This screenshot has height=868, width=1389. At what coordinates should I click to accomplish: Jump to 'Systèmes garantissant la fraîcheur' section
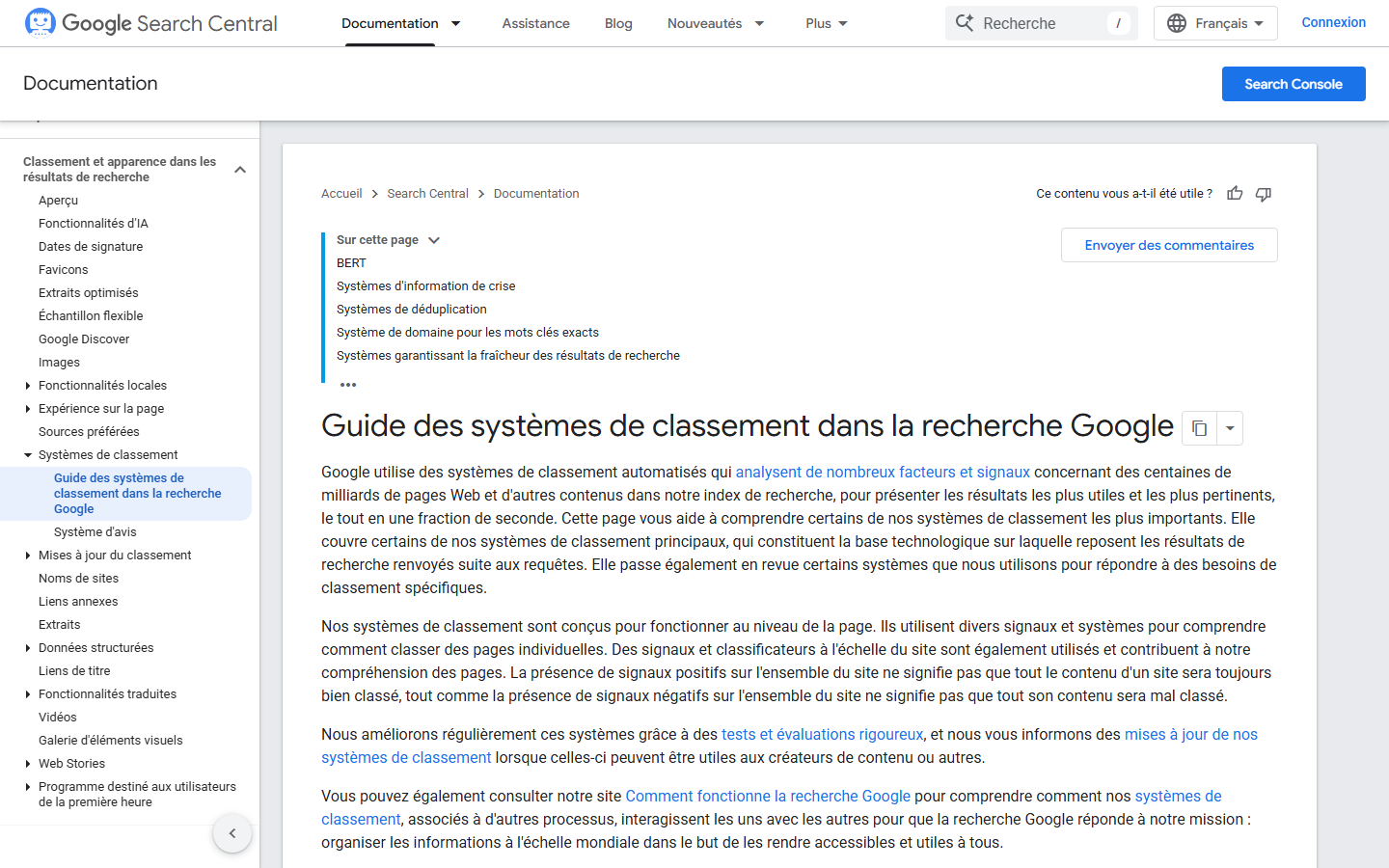(508, 356)
